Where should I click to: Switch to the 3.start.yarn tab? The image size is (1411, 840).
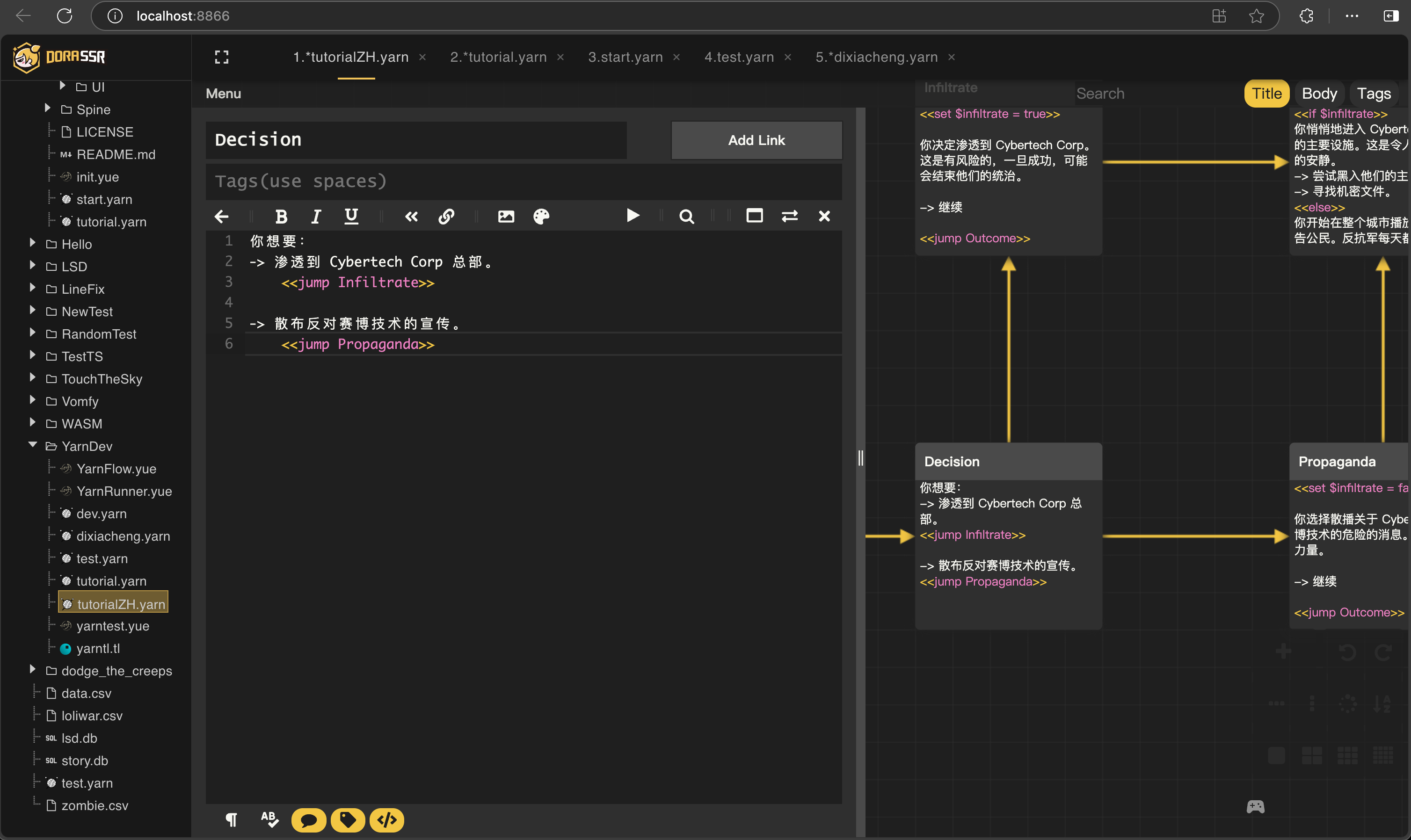(x=625, y=57)
